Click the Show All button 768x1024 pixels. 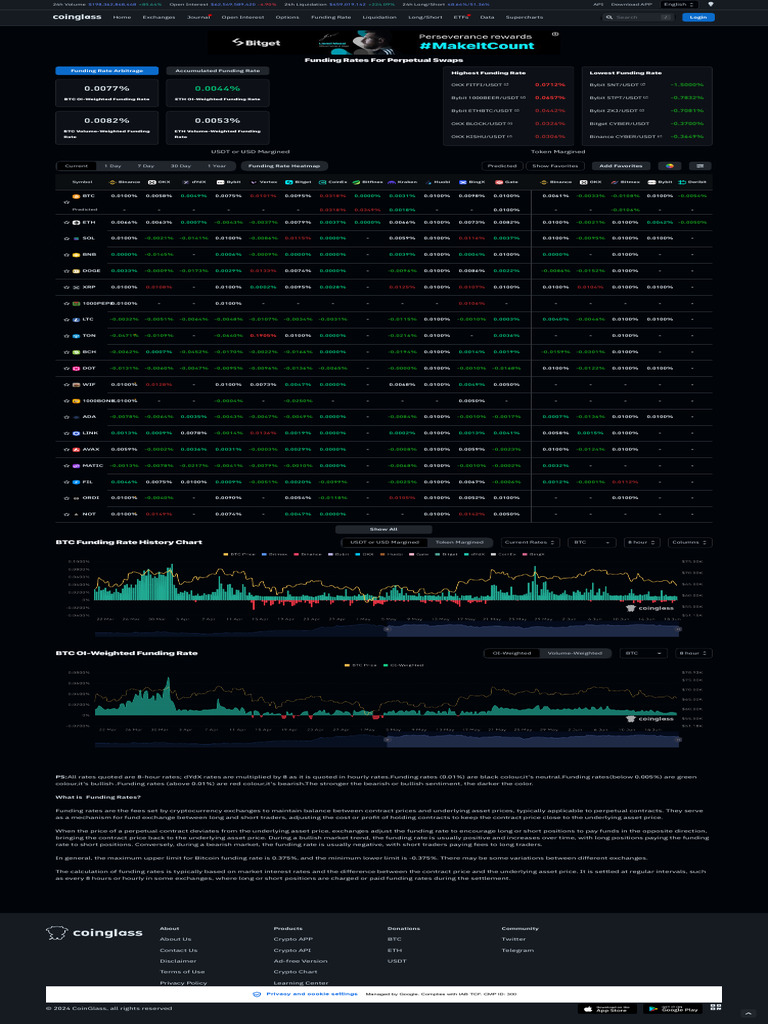[383, 529]
